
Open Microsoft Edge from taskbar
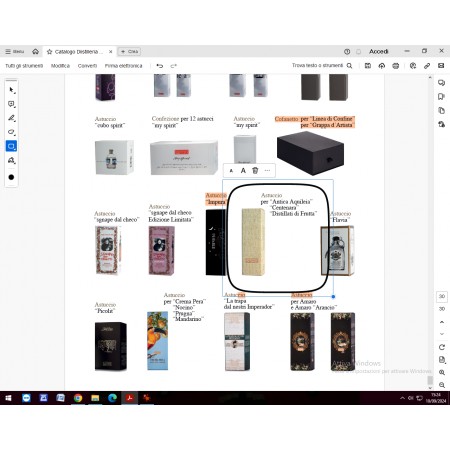112,398
